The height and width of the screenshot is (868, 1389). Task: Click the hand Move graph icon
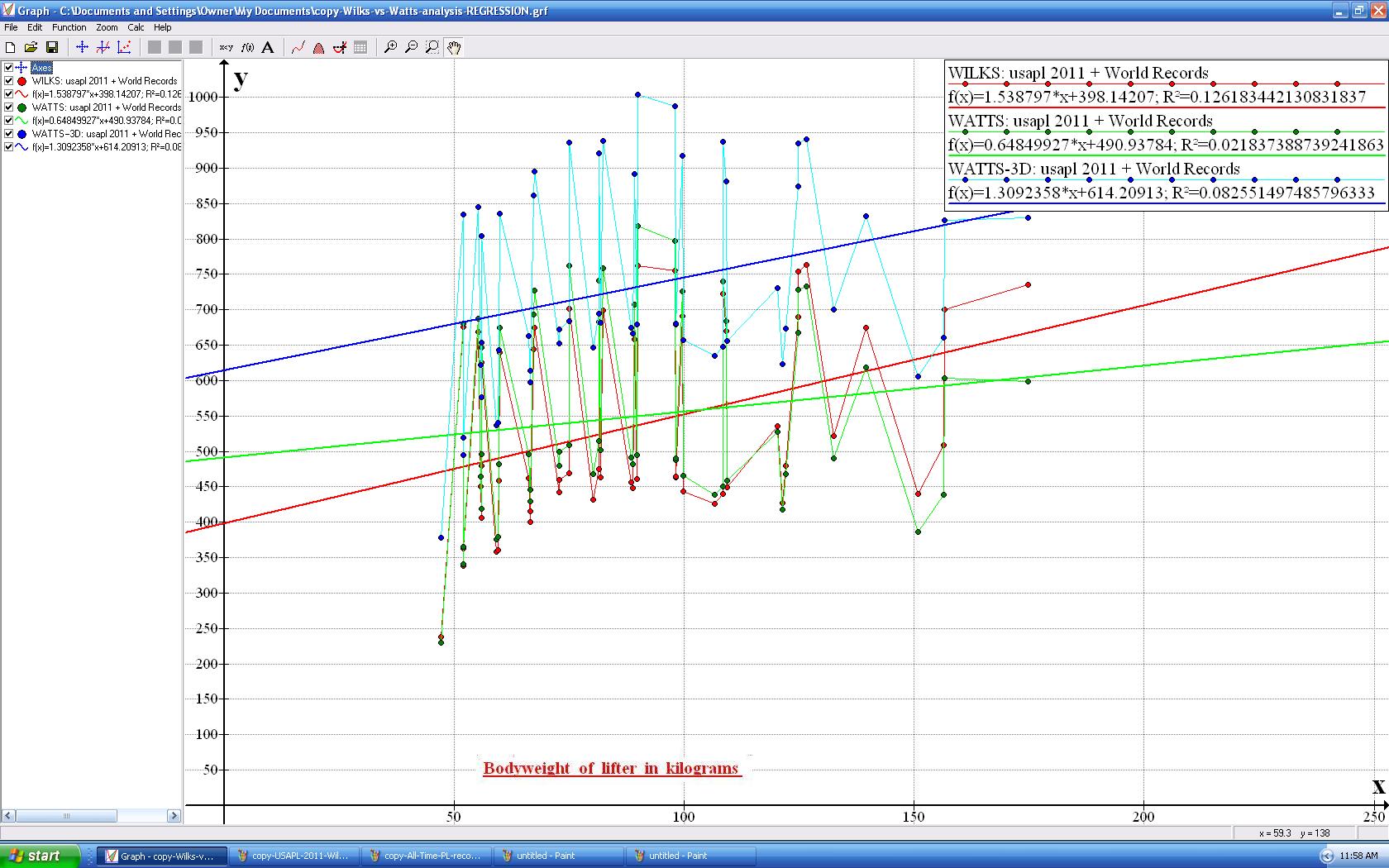454,47
